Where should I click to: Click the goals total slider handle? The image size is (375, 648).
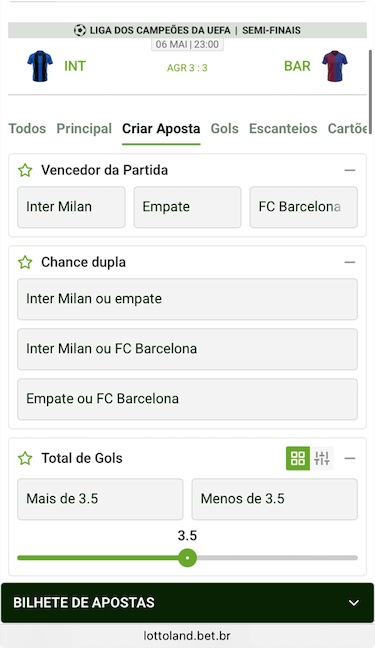(188, 558)
